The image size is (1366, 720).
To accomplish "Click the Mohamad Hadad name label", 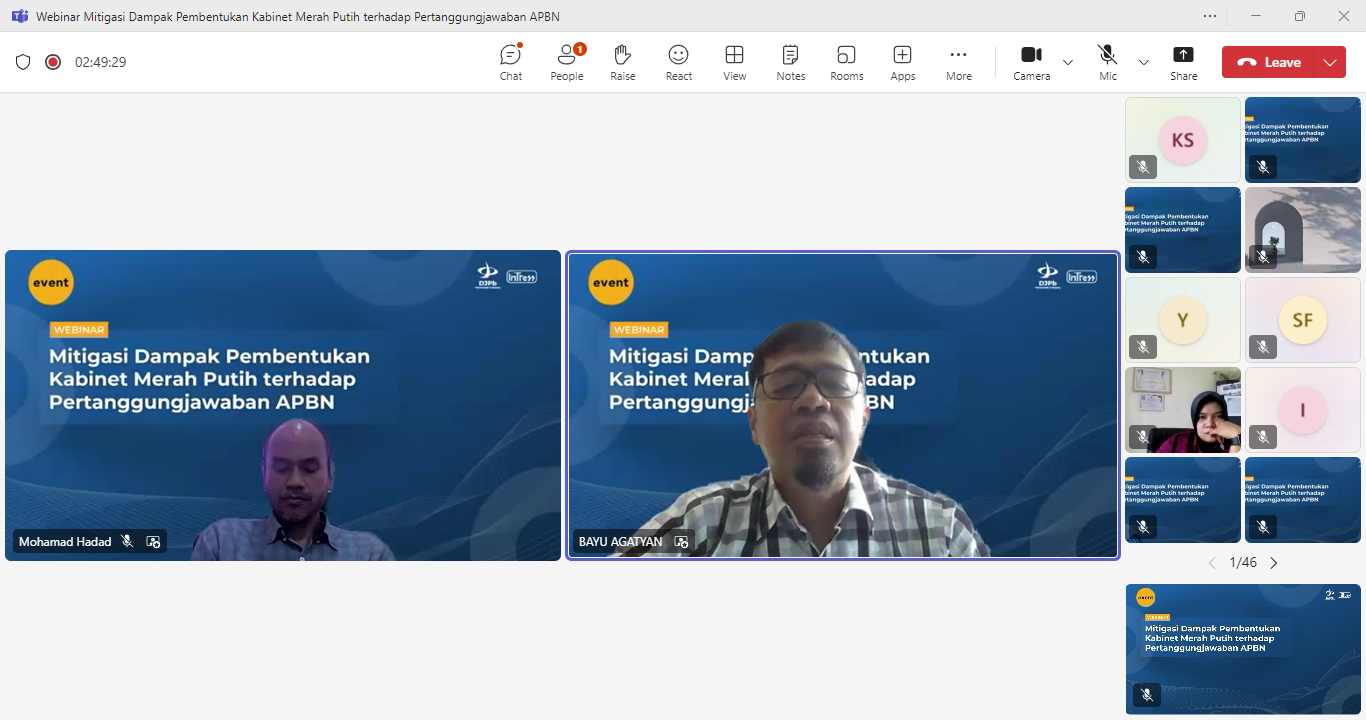I will 65,541.
